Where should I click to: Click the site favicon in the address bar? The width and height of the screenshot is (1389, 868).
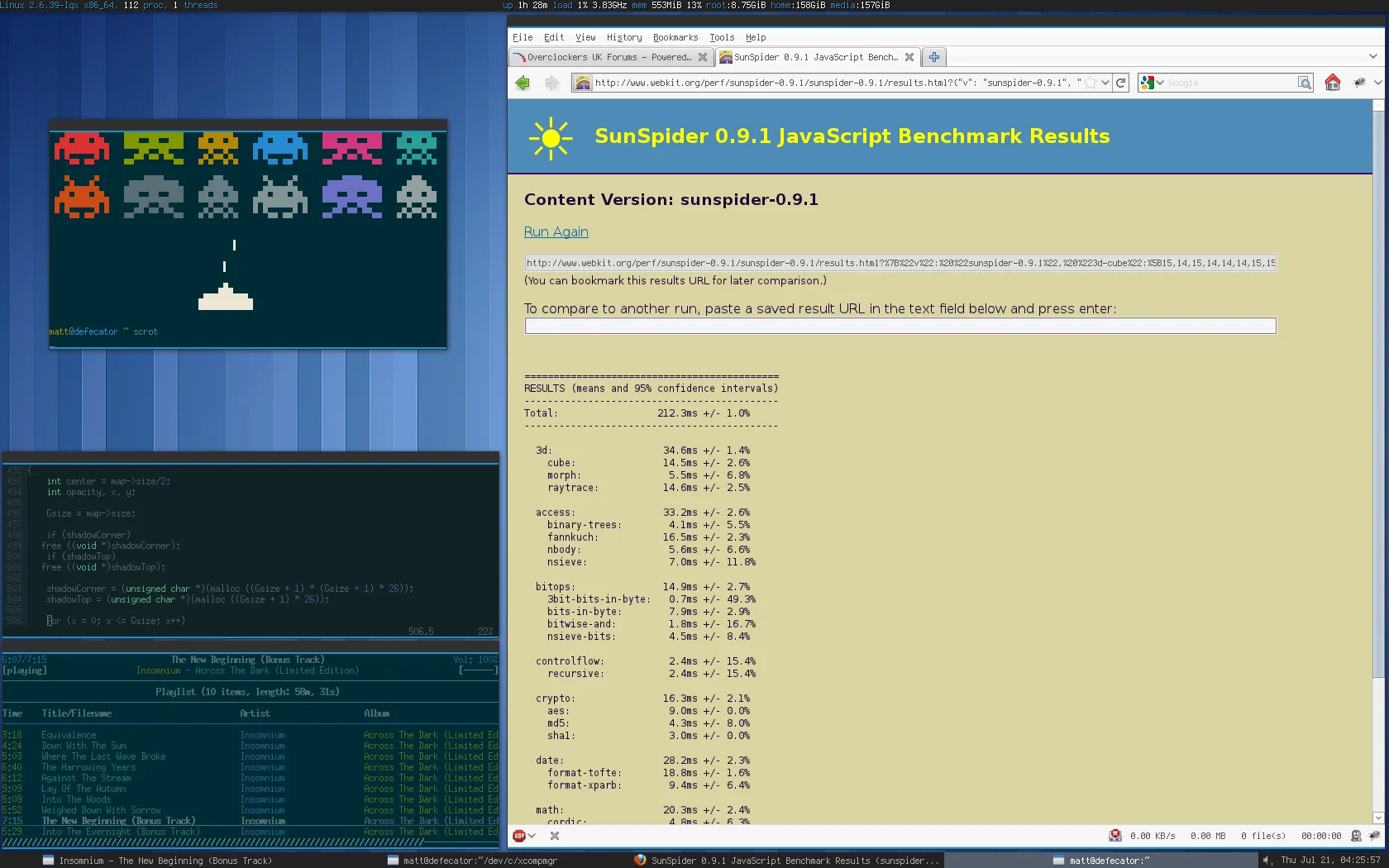click(x=583, y=83)
